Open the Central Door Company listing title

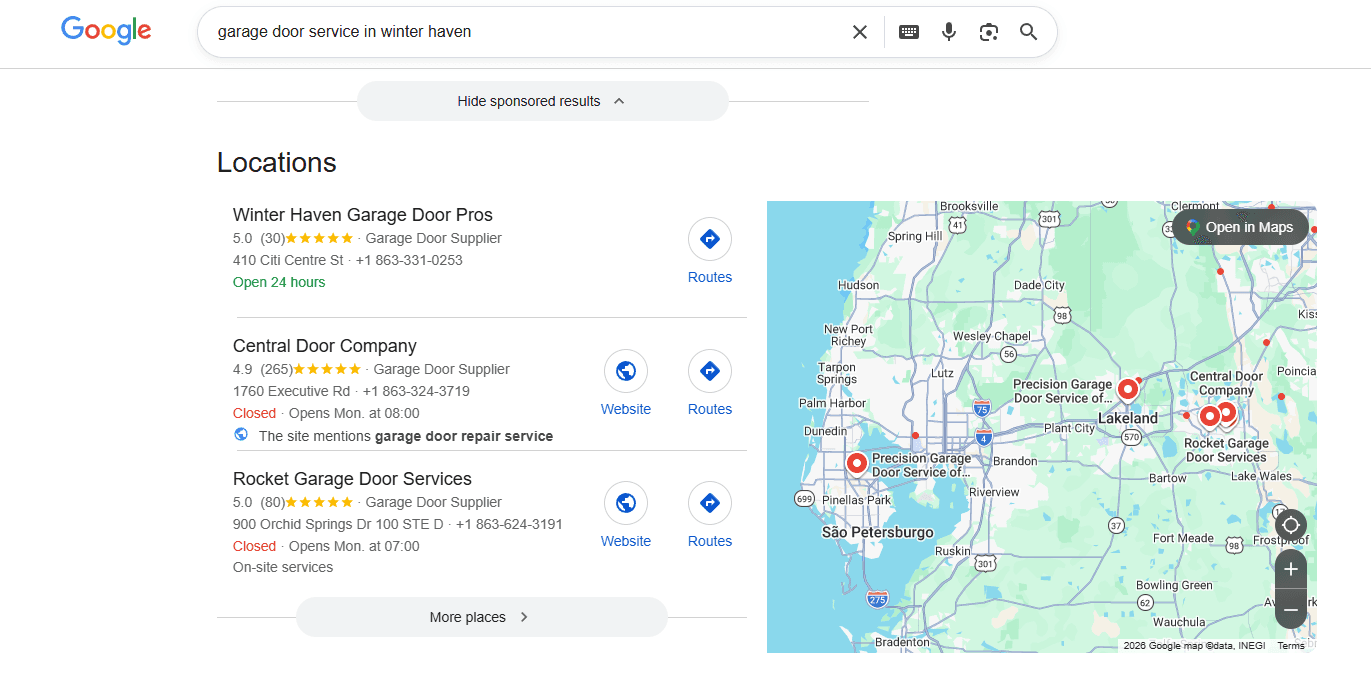coord(324,345)
